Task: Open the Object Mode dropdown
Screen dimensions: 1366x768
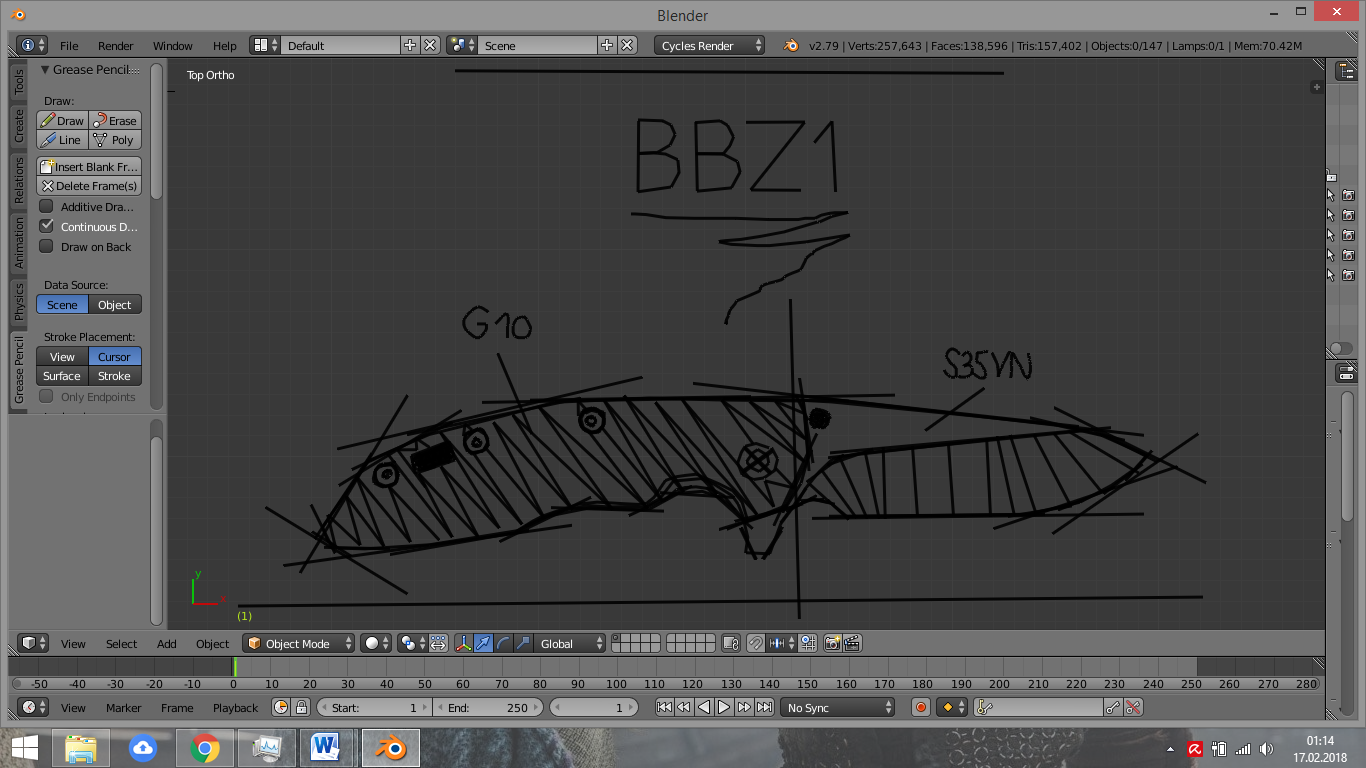Action: (299, 644)
